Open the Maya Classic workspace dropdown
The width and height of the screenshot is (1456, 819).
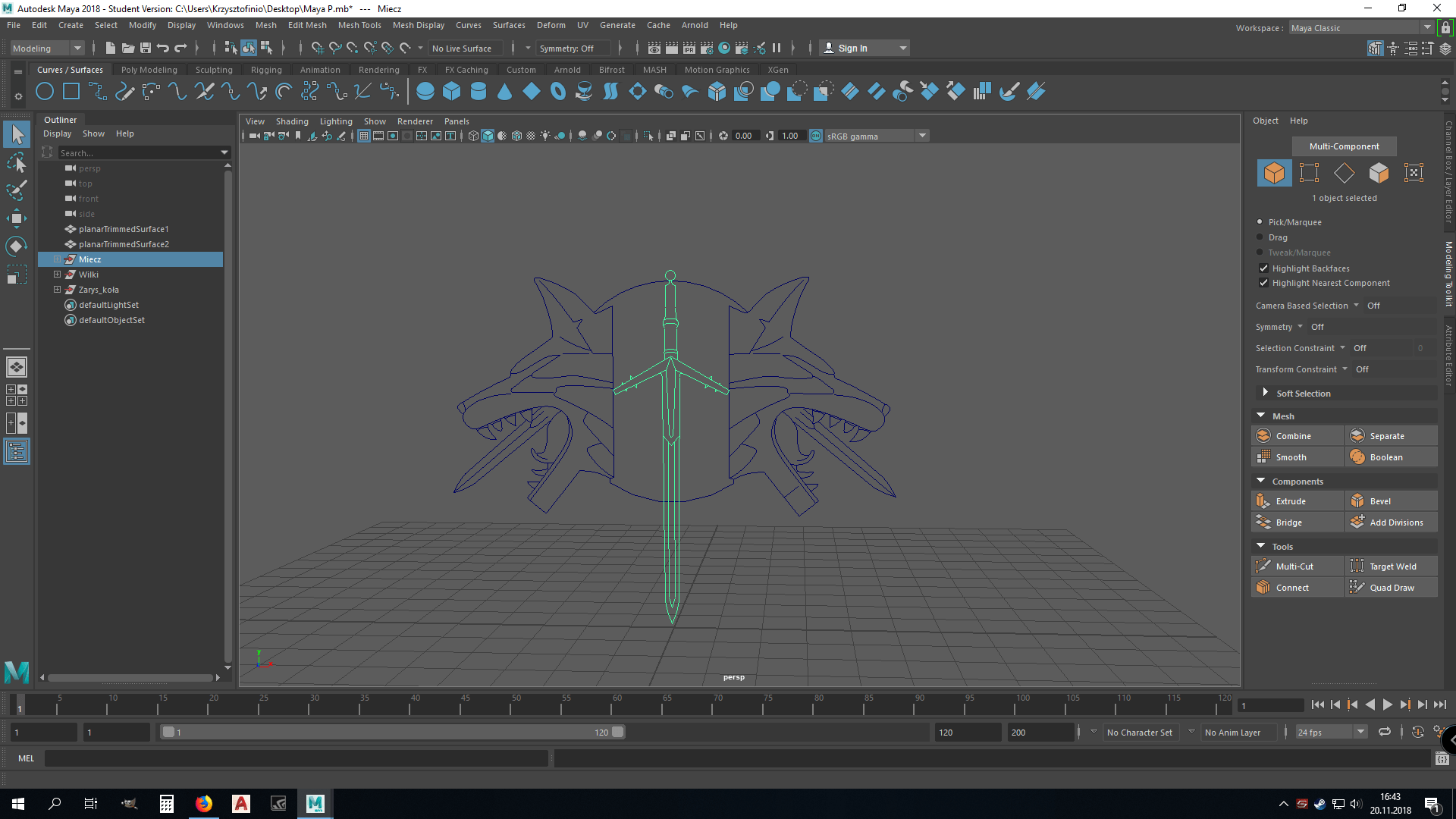[1426, 27]
